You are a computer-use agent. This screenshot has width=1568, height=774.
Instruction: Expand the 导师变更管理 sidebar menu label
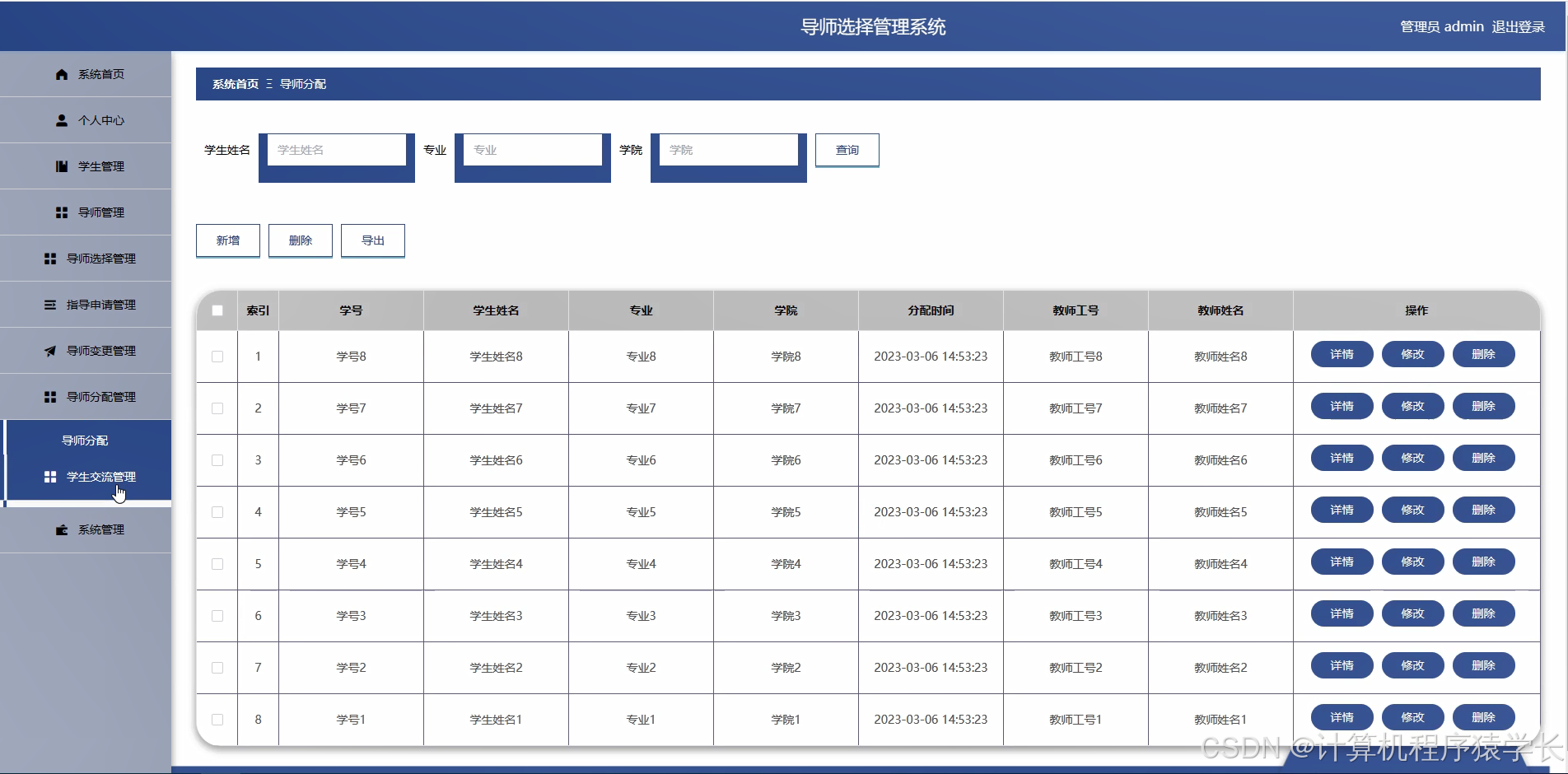(x=101, y=351)
